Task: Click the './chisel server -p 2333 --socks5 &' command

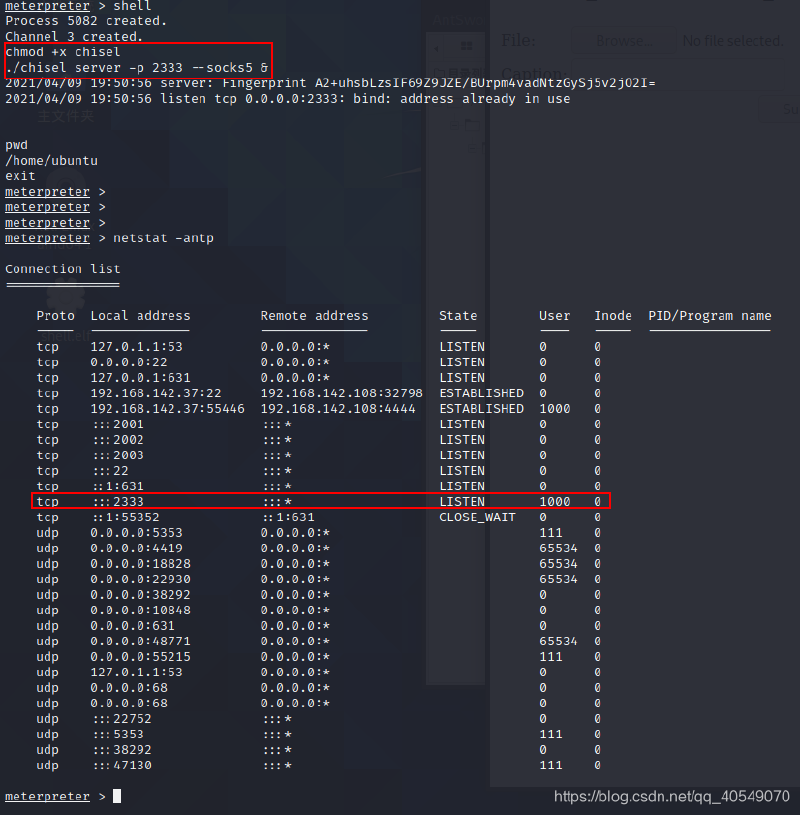Action: pos(137,68)
